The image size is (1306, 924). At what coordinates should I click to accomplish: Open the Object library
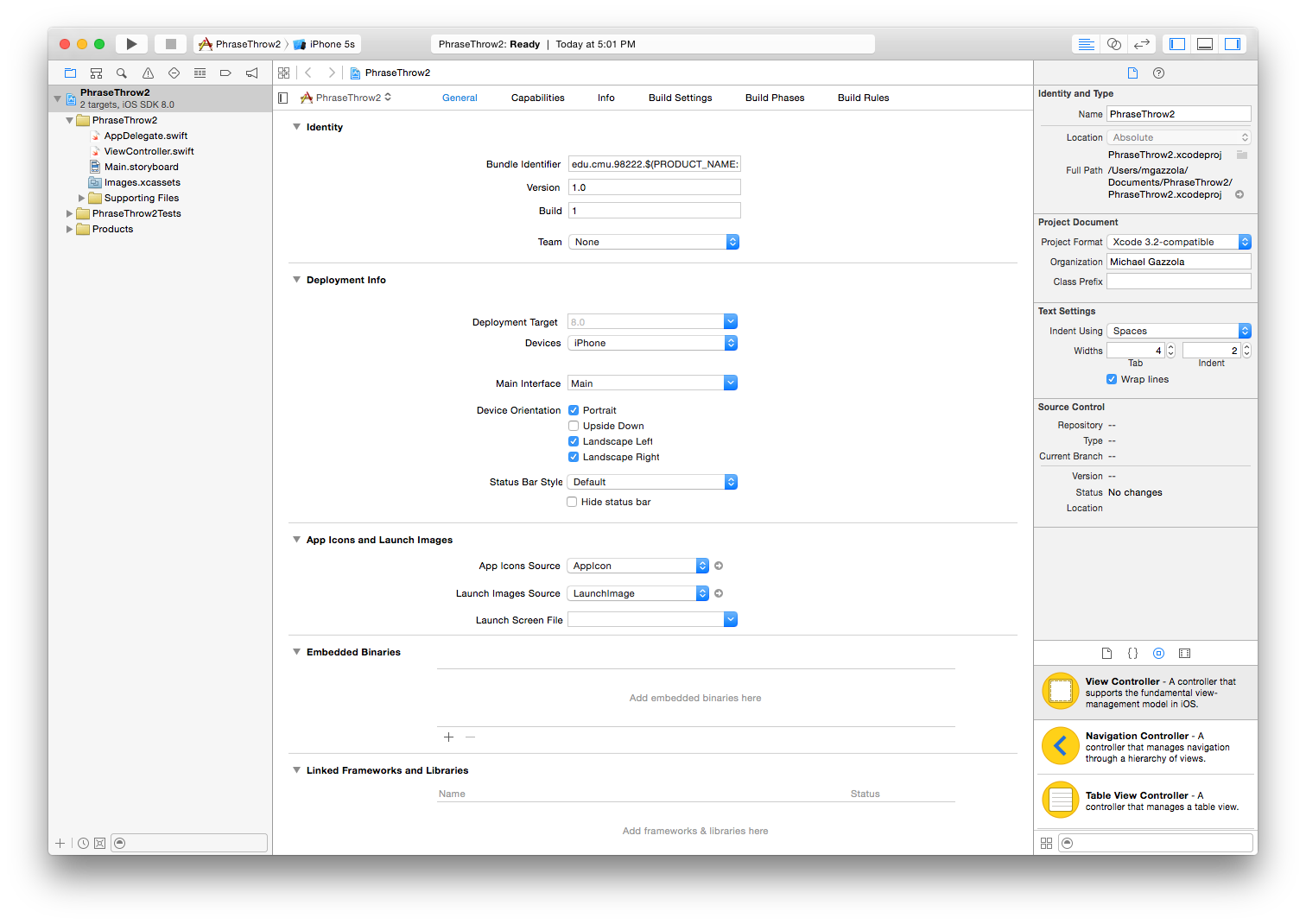pyautogui.click(x=1159, y=654)
